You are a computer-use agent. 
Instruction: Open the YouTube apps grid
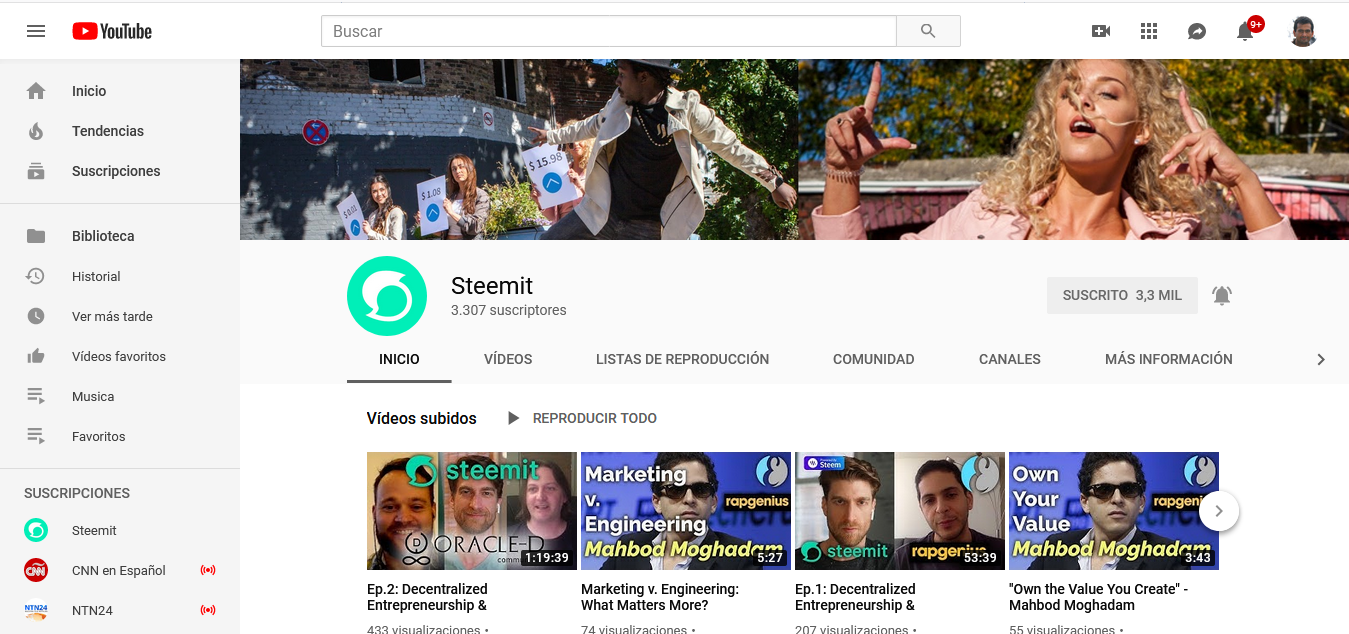click(1149, 31)
